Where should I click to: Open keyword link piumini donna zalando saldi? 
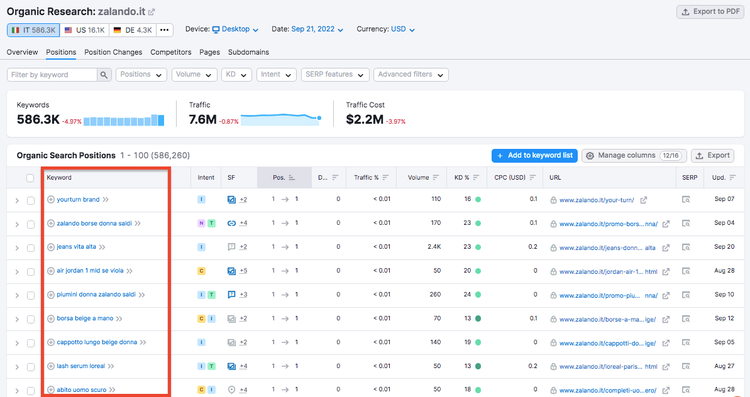tap(96, 295)
